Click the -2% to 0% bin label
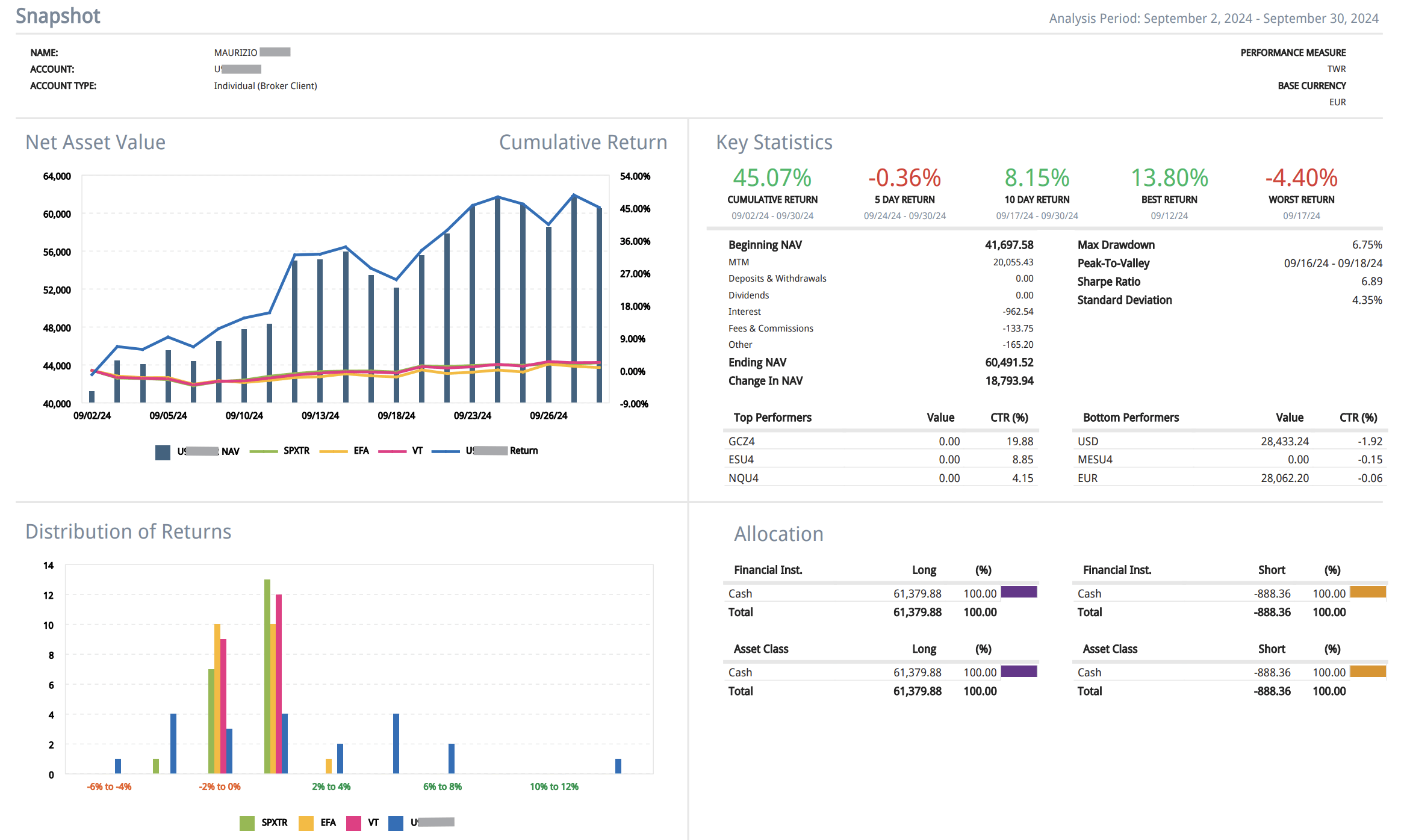 point(220,786)
